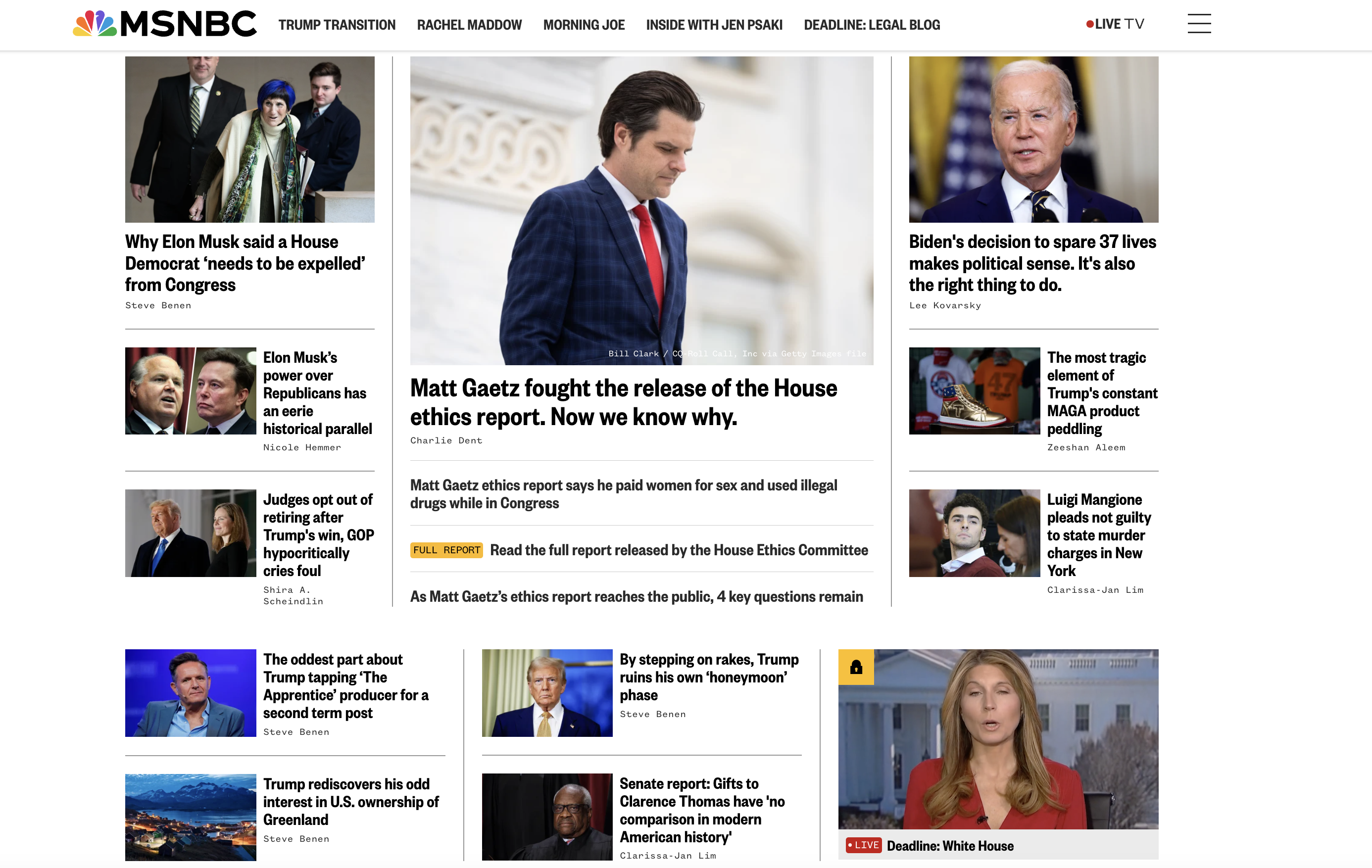Click the yellow FULL REPORT label
This screenshot has width=1372, height=868.
pos(447,550)
